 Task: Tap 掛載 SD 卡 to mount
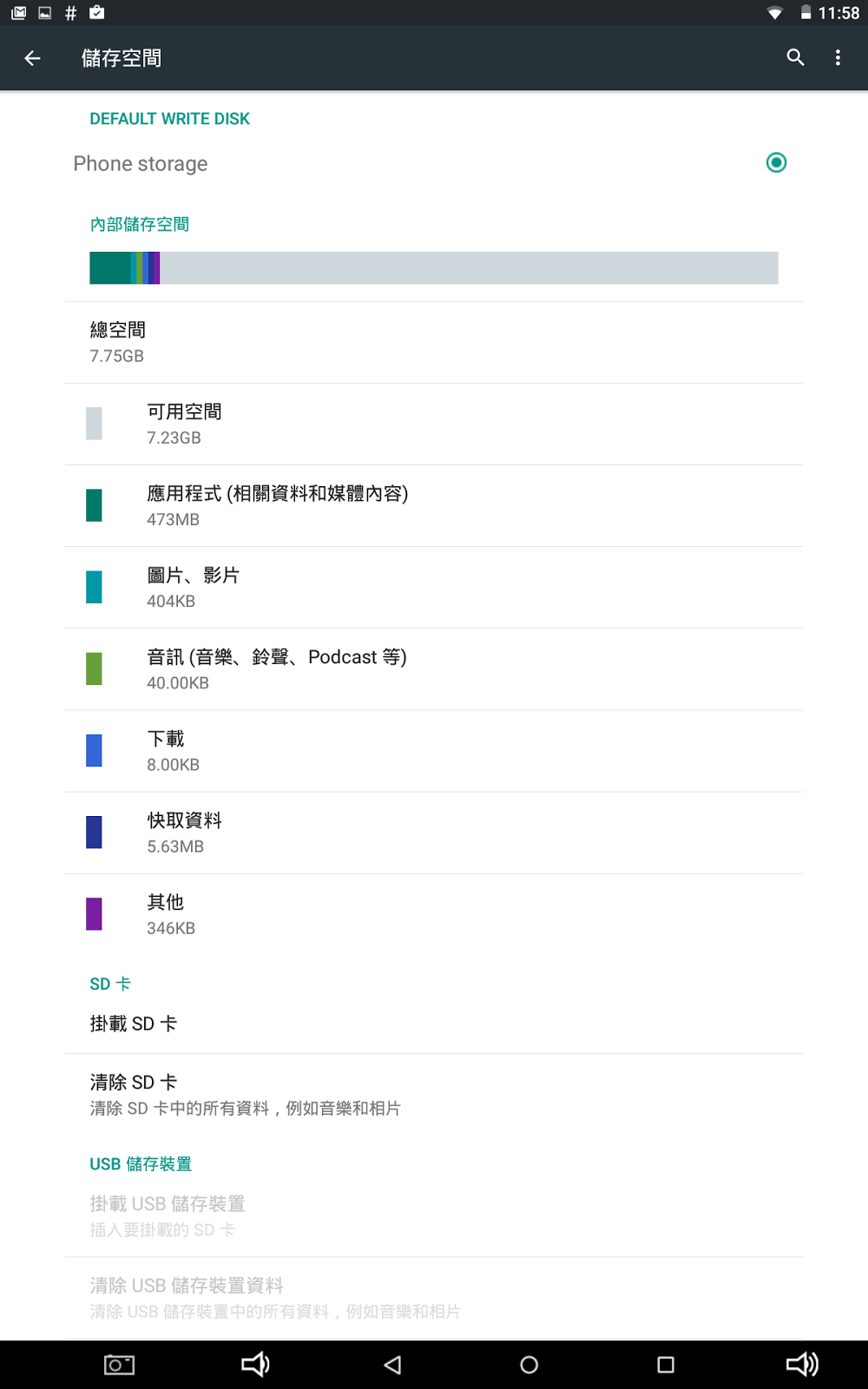(434, 1024)
